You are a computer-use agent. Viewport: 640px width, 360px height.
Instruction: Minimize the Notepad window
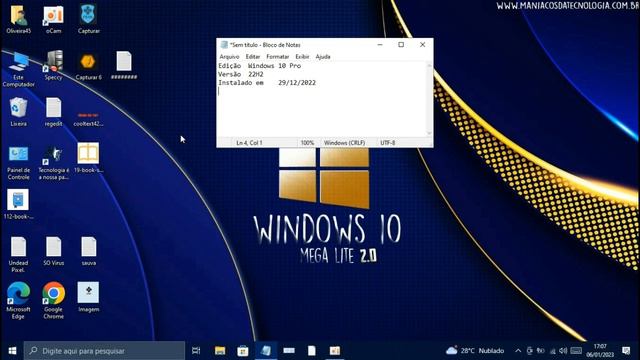click(380, 45)
